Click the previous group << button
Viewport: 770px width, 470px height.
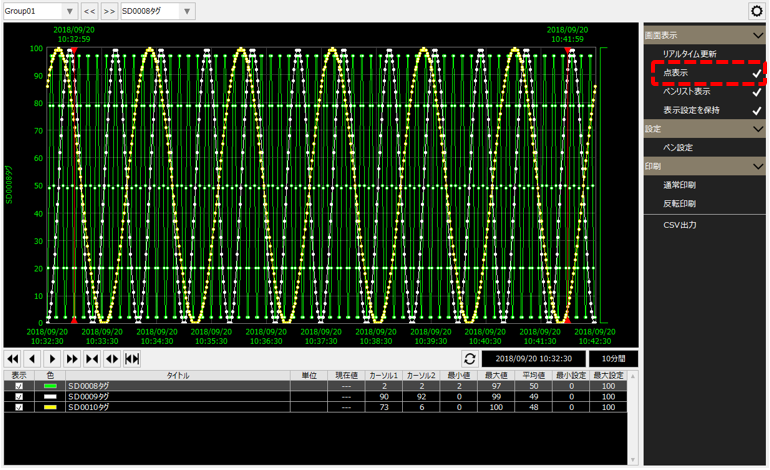point(89,10)
